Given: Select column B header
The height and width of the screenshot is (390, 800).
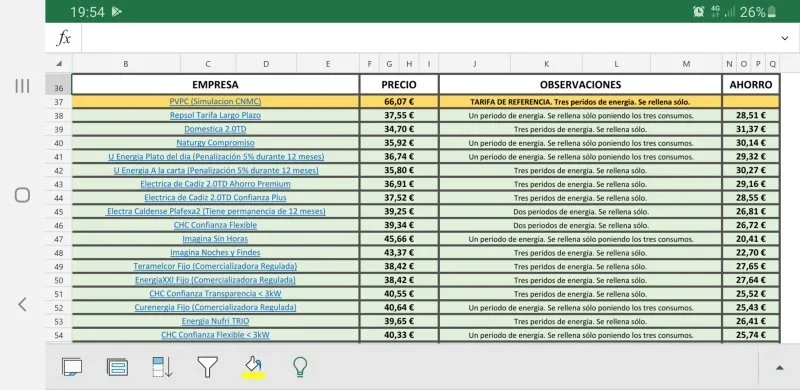Looking at the screenshot, I should [126, 64].
